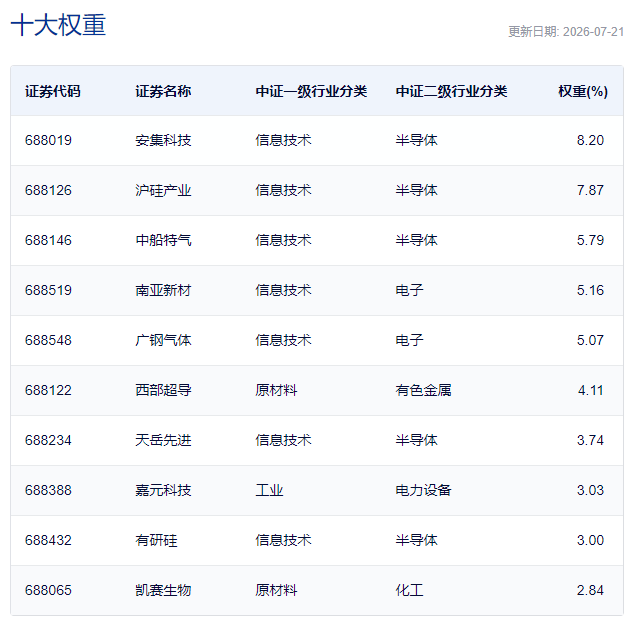Click weight value 2.84
Screen dimensions: 632x619
[590, 590]
